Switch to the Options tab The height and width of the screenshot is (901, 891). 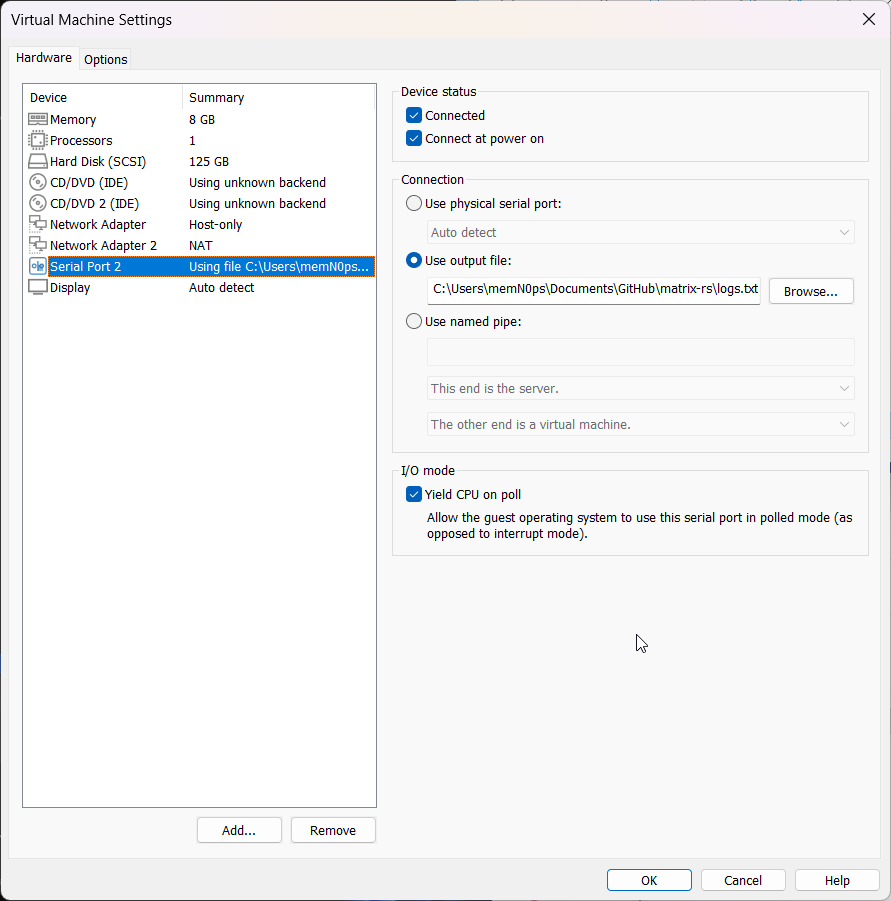[104, 59]
